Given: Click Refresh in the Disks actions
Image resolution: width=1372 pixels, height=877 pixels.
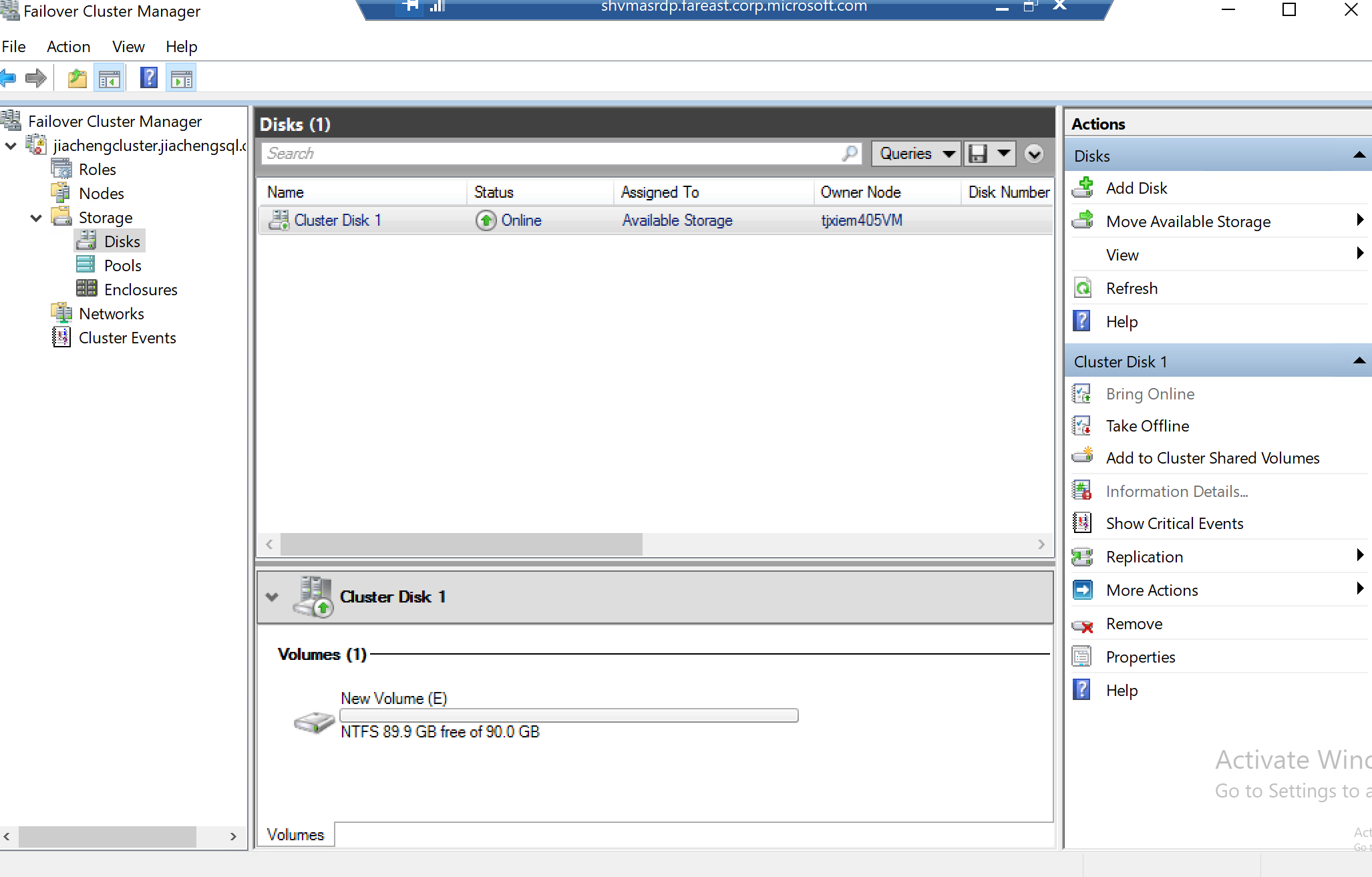Looking at the screenshot, I should pyautogui.click(x=1131, y=289).
